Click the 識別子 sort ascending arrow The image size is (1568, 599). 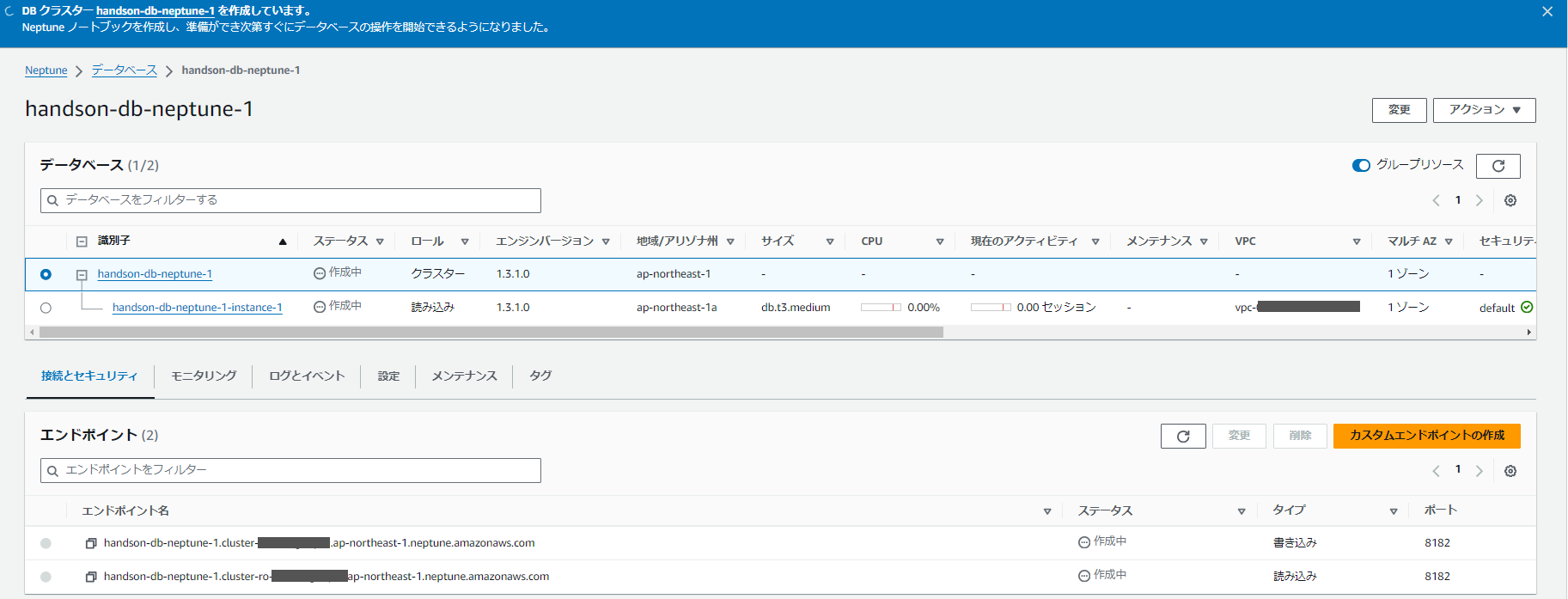[283, 241]
